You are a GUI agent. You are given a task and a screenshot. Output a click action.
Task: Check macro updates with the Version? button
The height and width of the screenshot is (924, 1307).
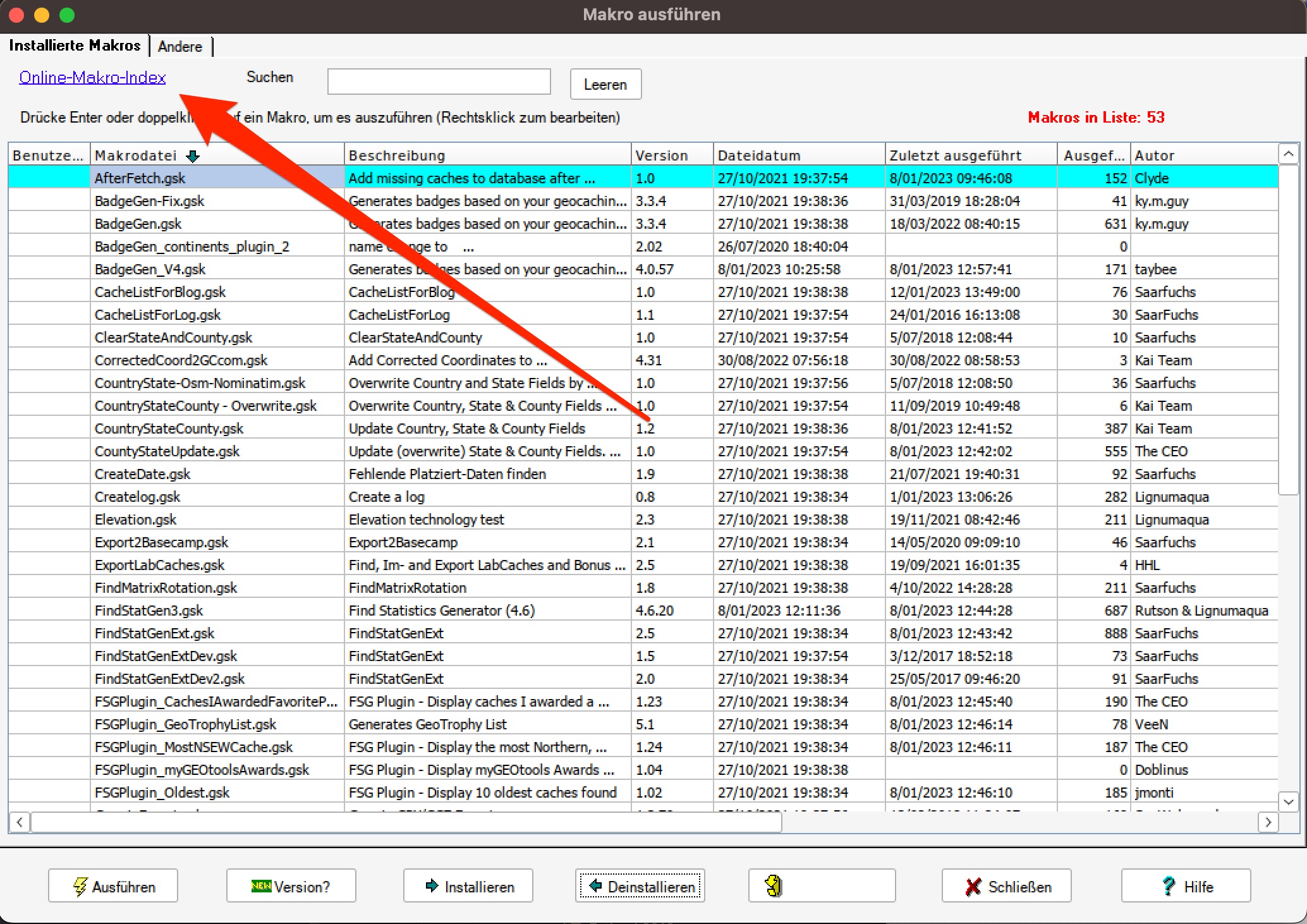pos(291,886)
